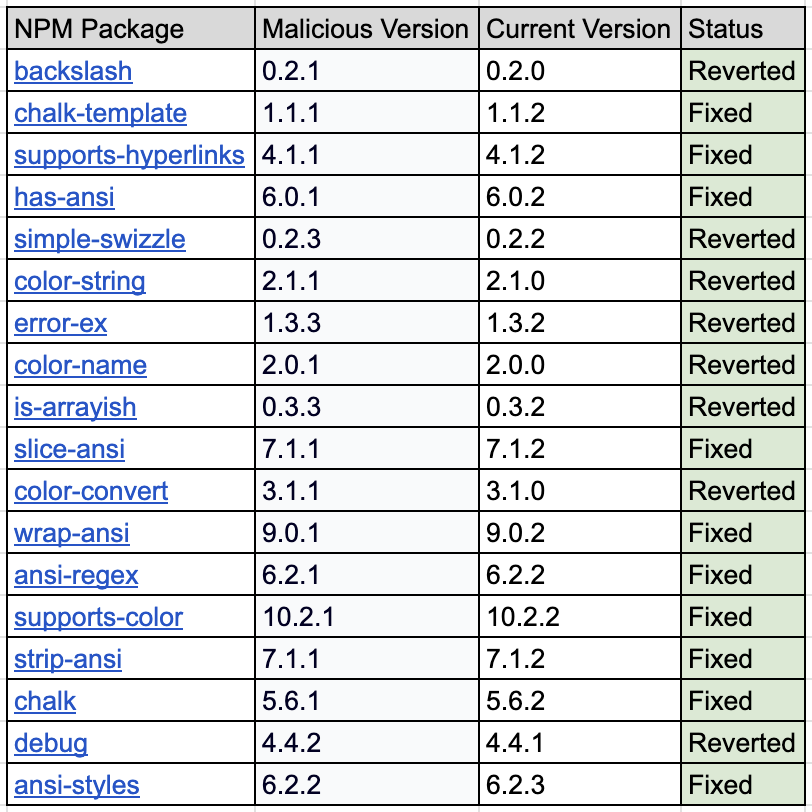This screenshot has width=812, height=812.
Task: Visit the supports-color link
Action: (98, 617)
